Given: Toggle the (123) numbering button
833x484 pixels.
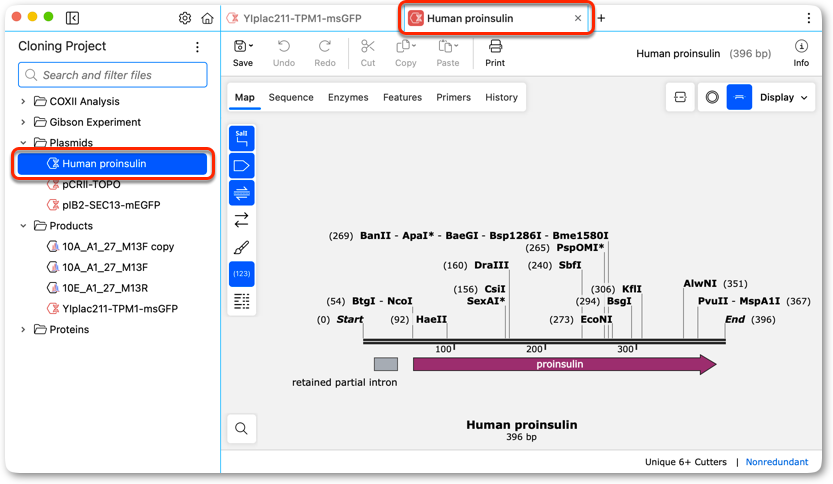Looking at the screenshot, I should pos(242,274).
